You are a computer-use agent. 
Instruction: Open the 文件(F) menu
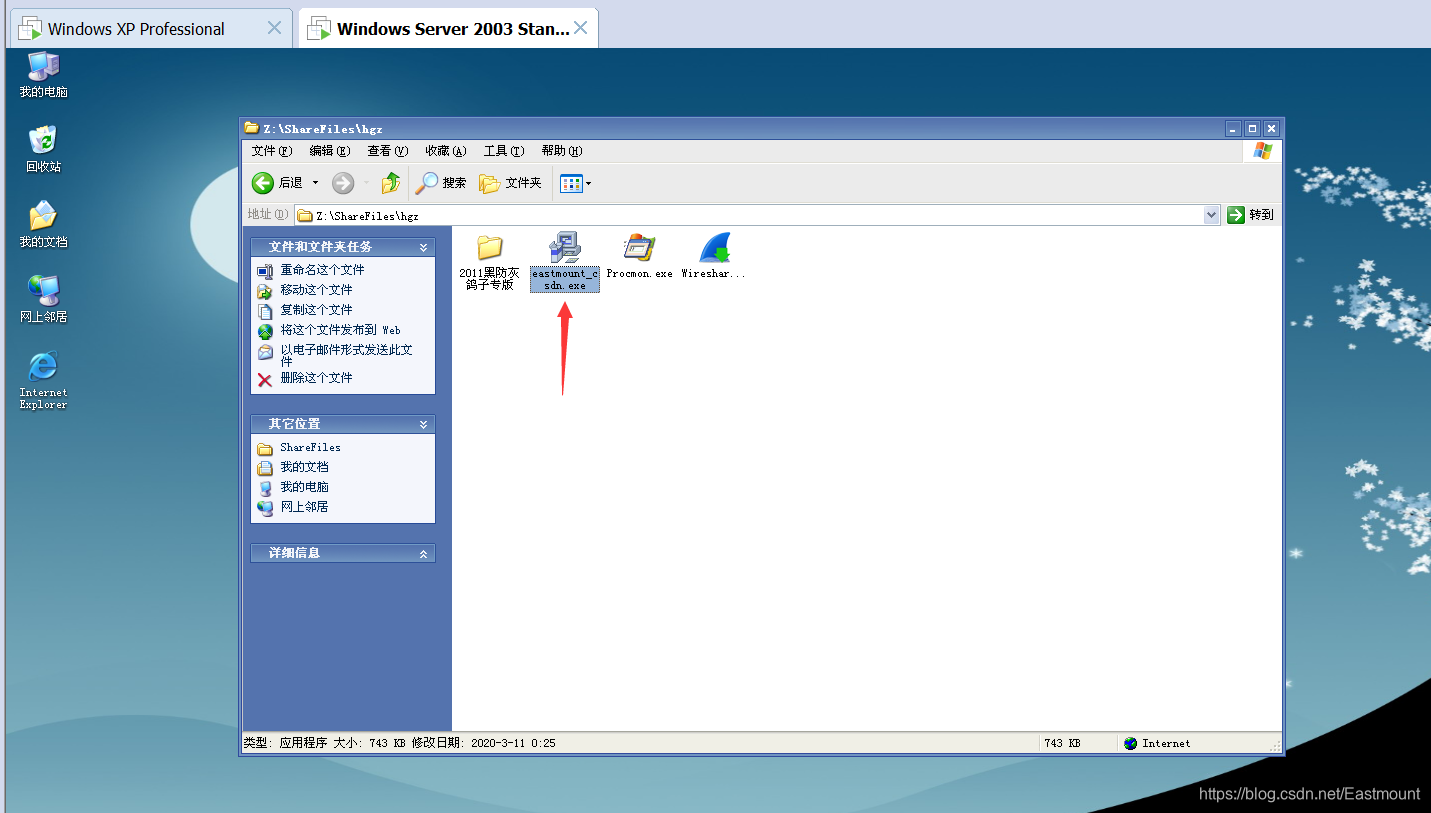pos(271,151)
